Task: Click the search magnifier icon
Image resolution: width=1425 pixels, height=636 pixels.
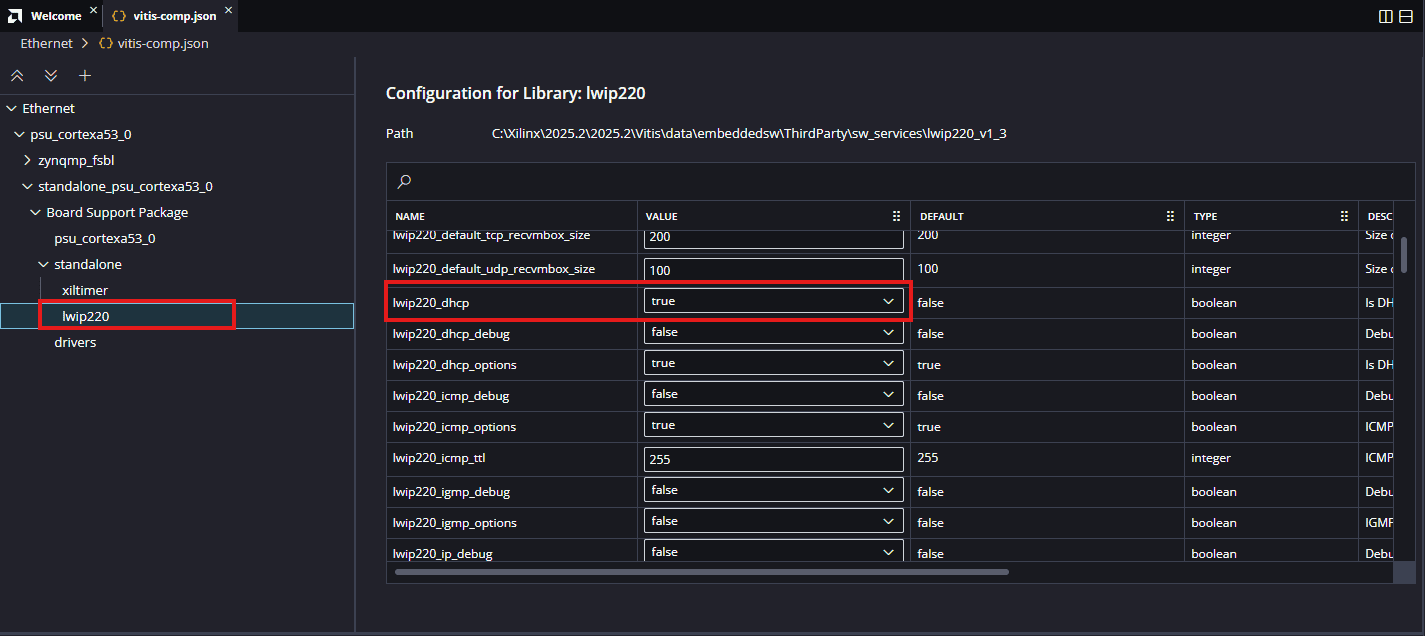Action: pos(404,182)
